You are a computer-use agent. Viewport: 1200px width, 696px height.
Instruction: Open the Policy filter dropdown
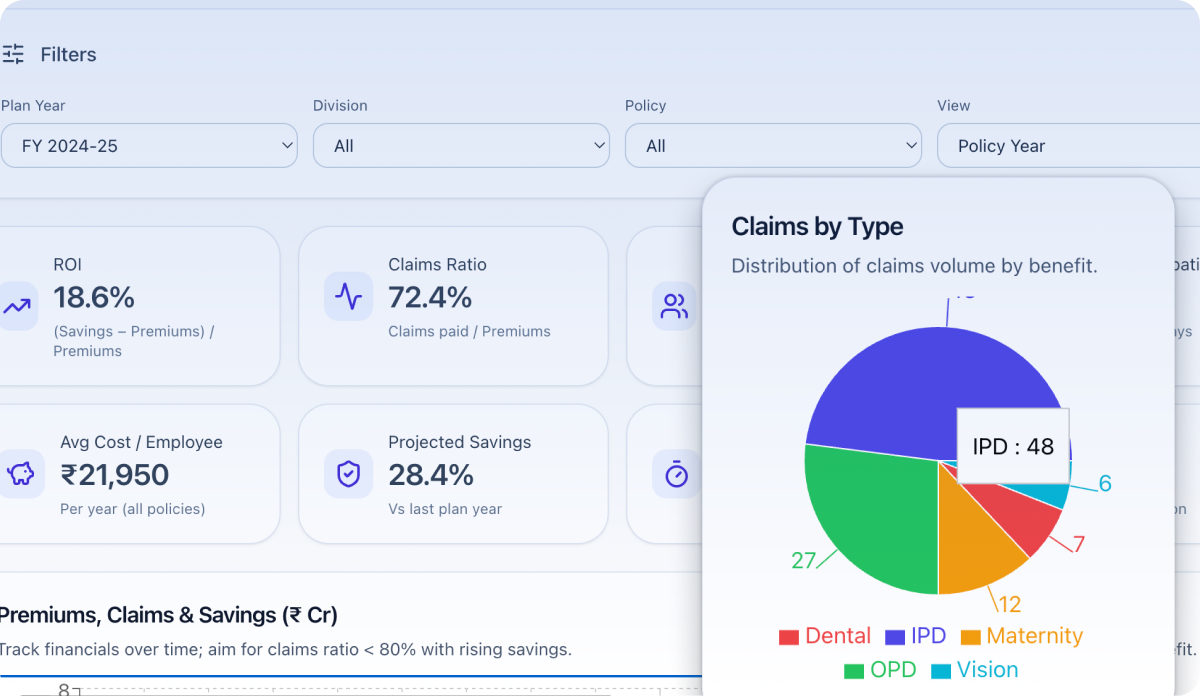(773, 146)
